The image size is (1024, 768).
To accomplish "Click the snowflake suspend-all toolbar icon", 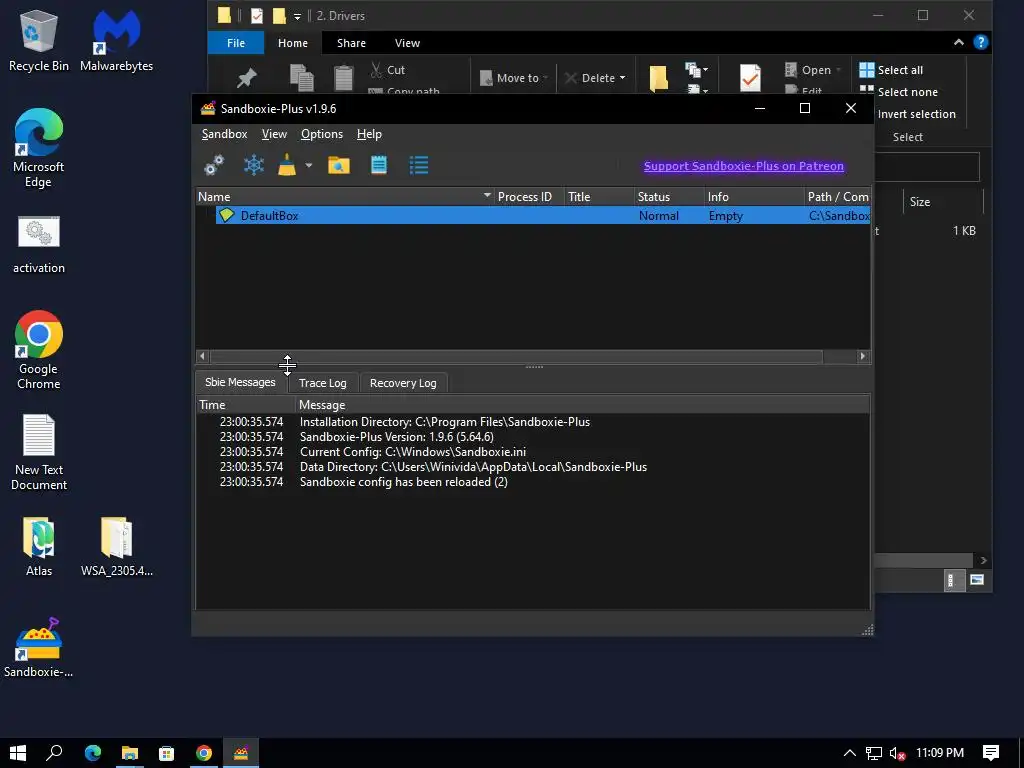I will pyautogui.click(x=253, y=165).
